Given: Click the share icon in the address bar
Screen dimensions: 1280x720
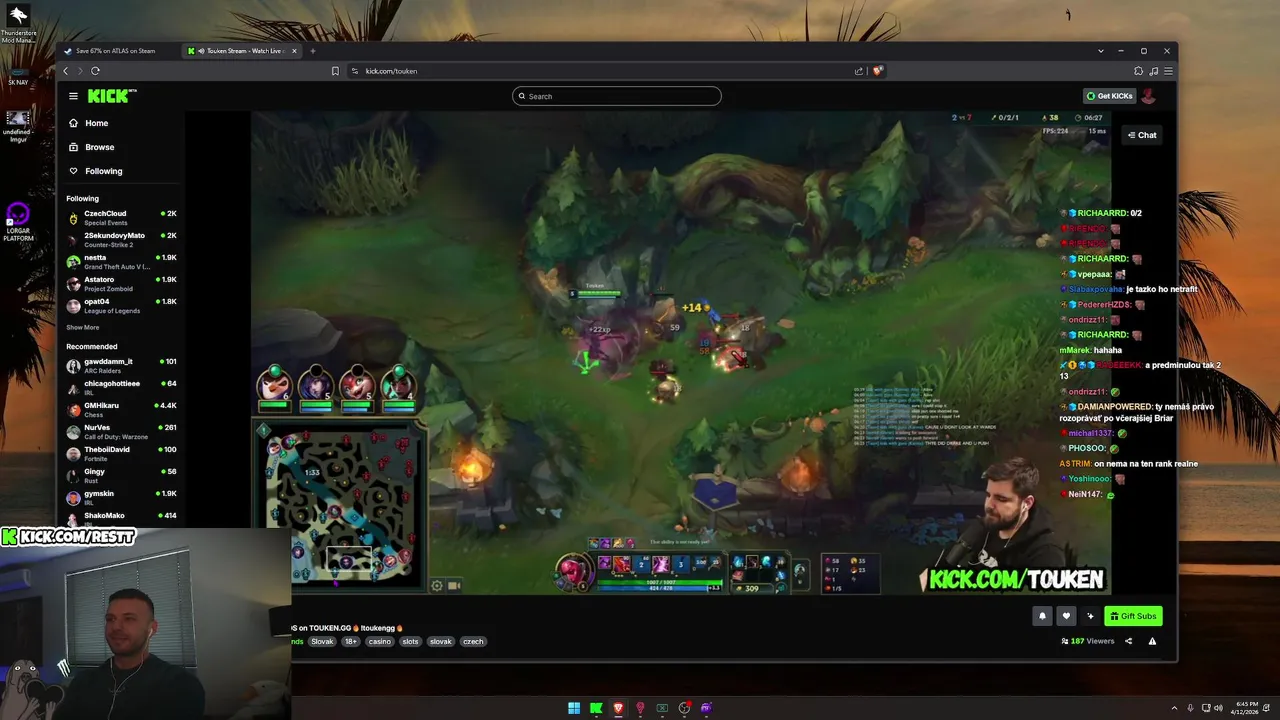Looking at the screenshot, I should (x=858, y=71).
